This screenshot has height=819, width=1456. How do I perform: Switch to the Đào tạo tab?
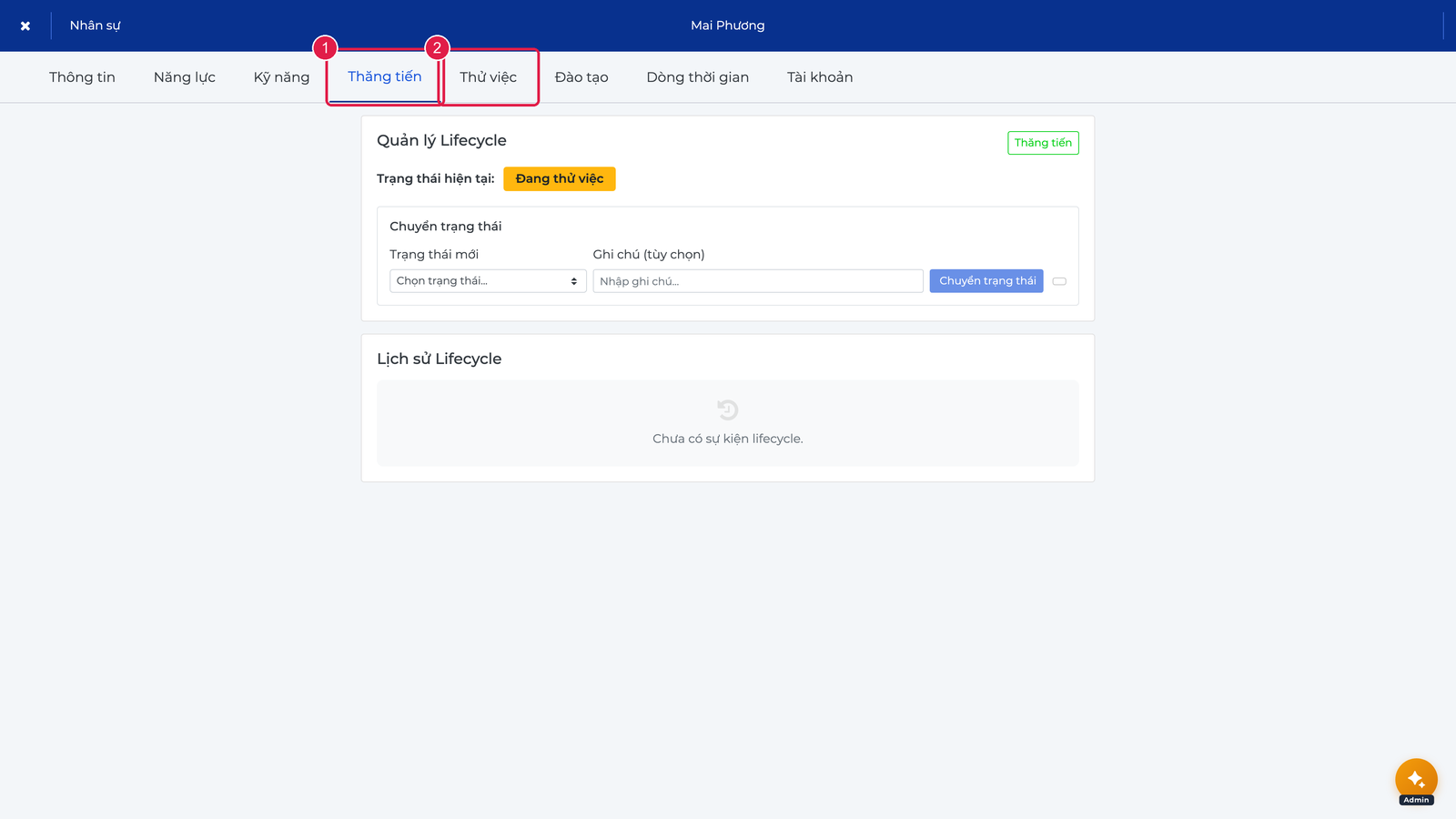tap(581, 77)
